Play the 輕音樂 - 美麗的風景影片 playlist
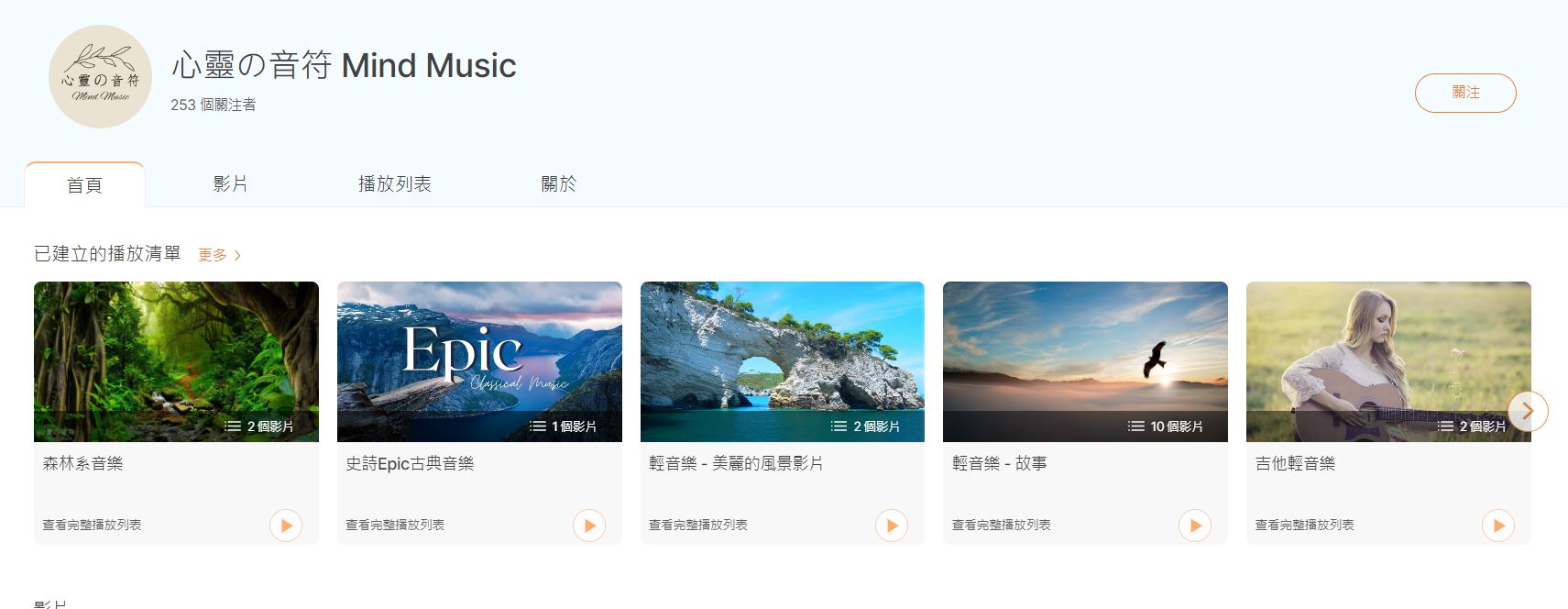Viewport: 1568px width, 609px height. tap(892, 526)
